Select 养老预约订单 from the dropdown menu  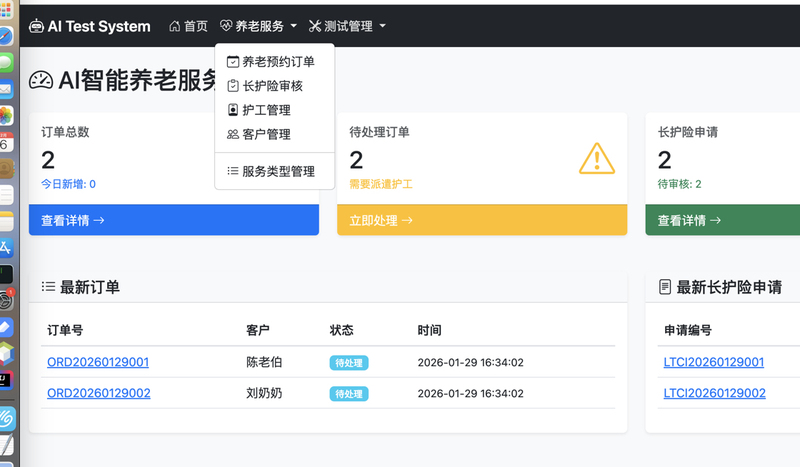point(274,62)
